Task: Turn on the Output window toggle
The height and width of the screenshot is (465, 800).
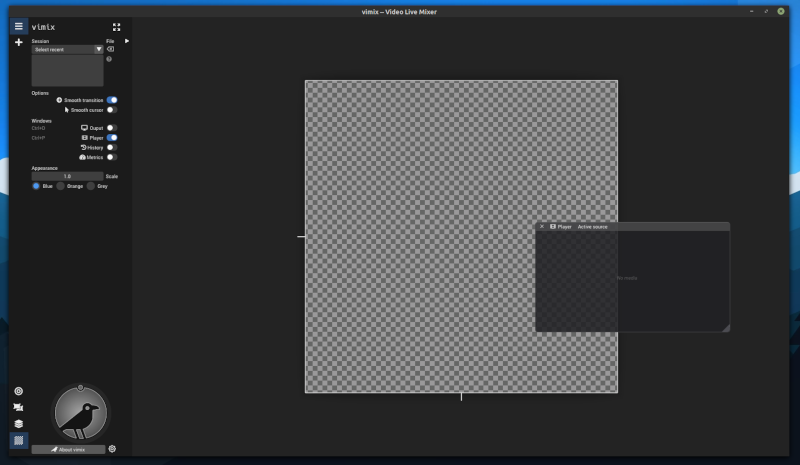Action: pos(112,128)
